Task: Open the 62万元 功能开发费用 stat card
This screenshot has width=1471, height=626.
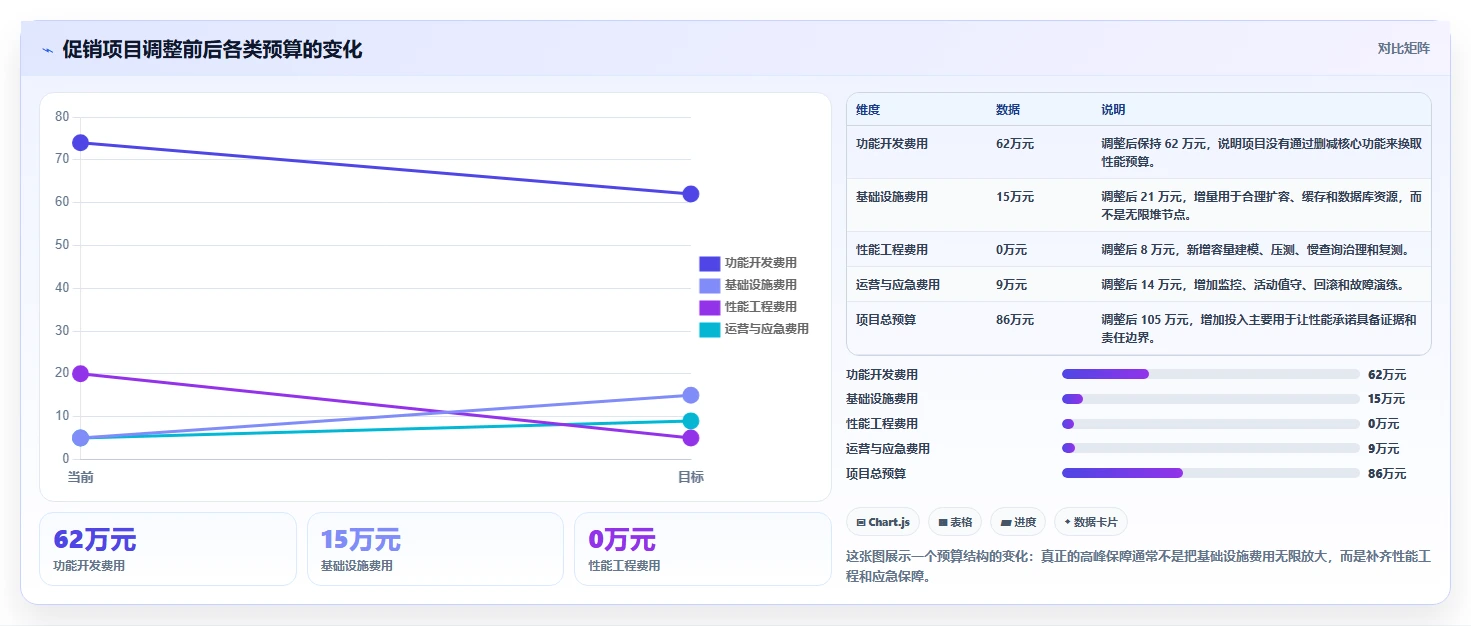Action: coord(168,549)
